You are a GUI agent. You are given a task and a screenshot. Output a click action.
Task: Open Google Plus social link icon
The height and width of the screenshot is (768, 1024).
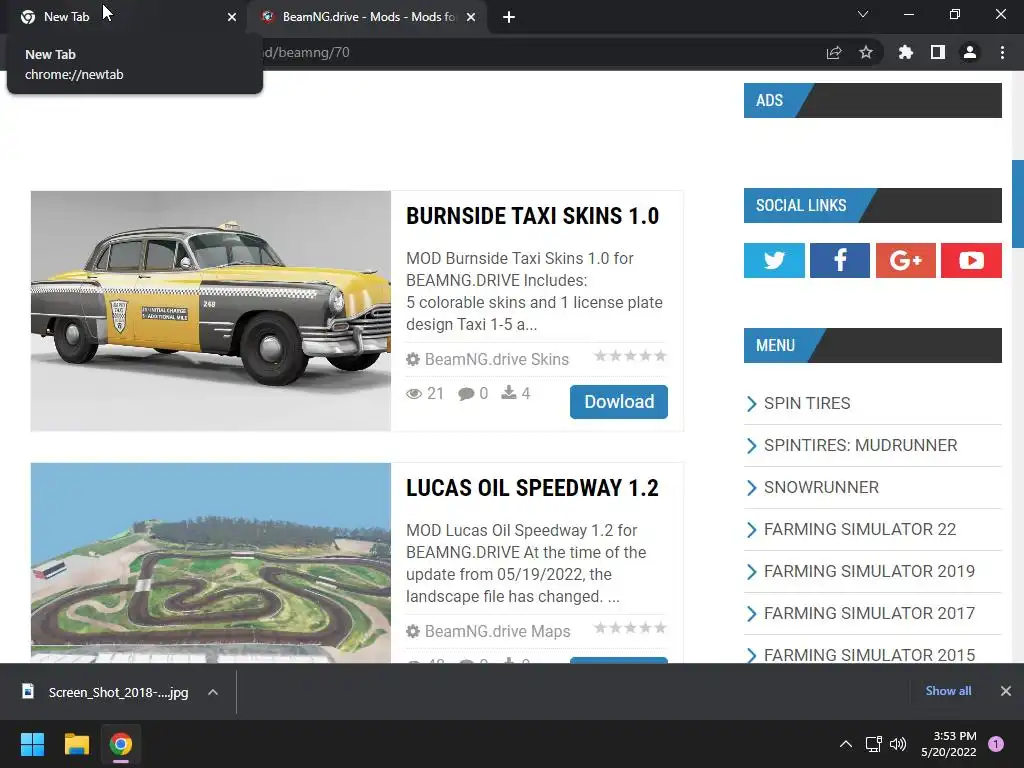tap(905, 260)
